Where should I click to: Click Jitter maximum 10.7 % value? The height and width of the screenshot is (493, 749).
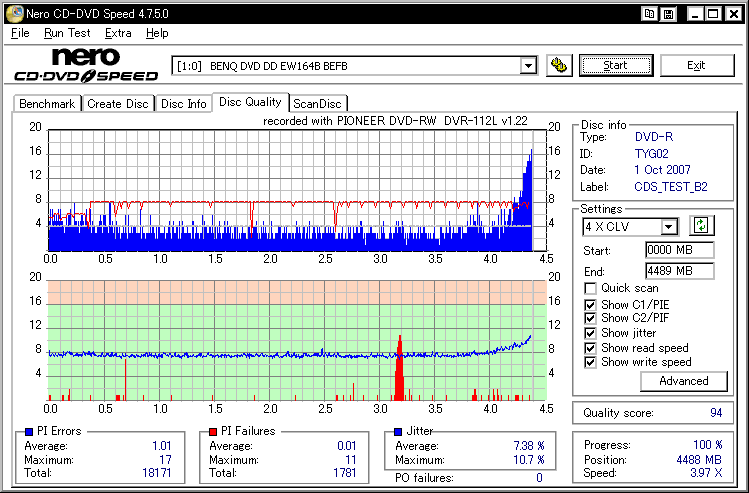[x=529, y=460]
